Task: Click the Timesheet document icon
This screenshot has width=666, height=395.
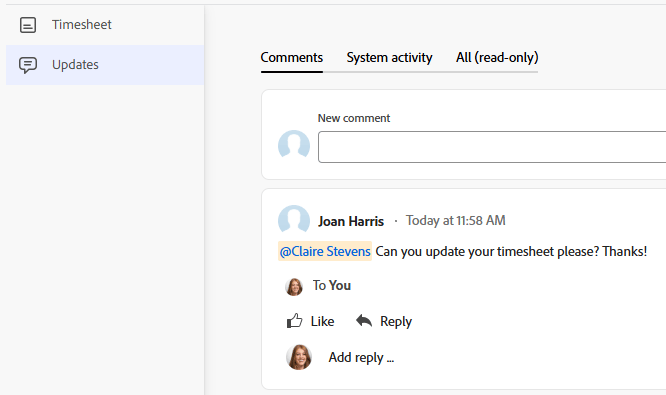Action: coord(28,25)
